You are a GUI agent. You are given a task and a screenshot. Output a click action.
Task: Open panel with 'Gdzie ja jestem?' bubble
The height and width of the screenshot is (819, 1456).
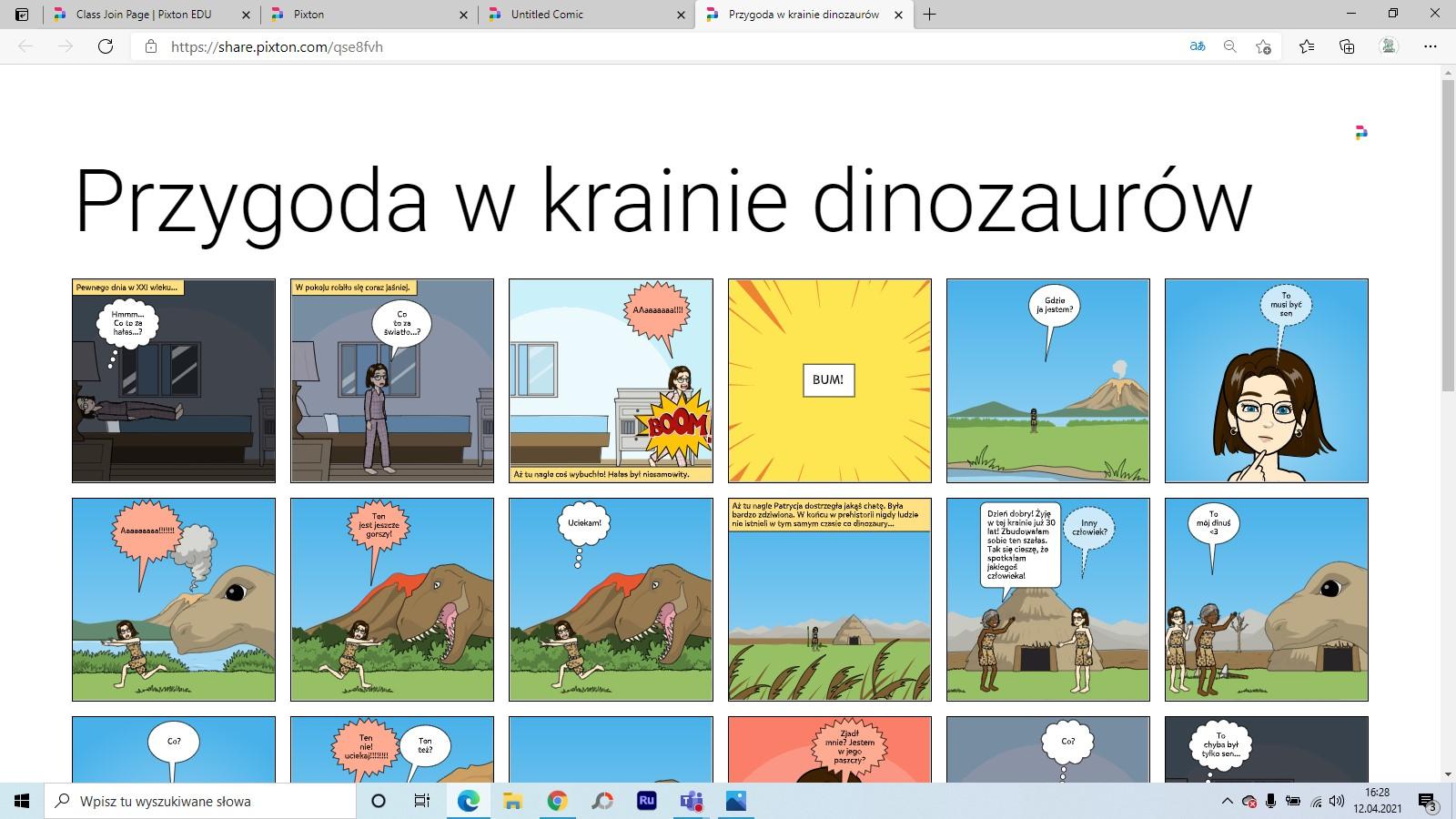pyautogui.click(x=1048, y=380)
